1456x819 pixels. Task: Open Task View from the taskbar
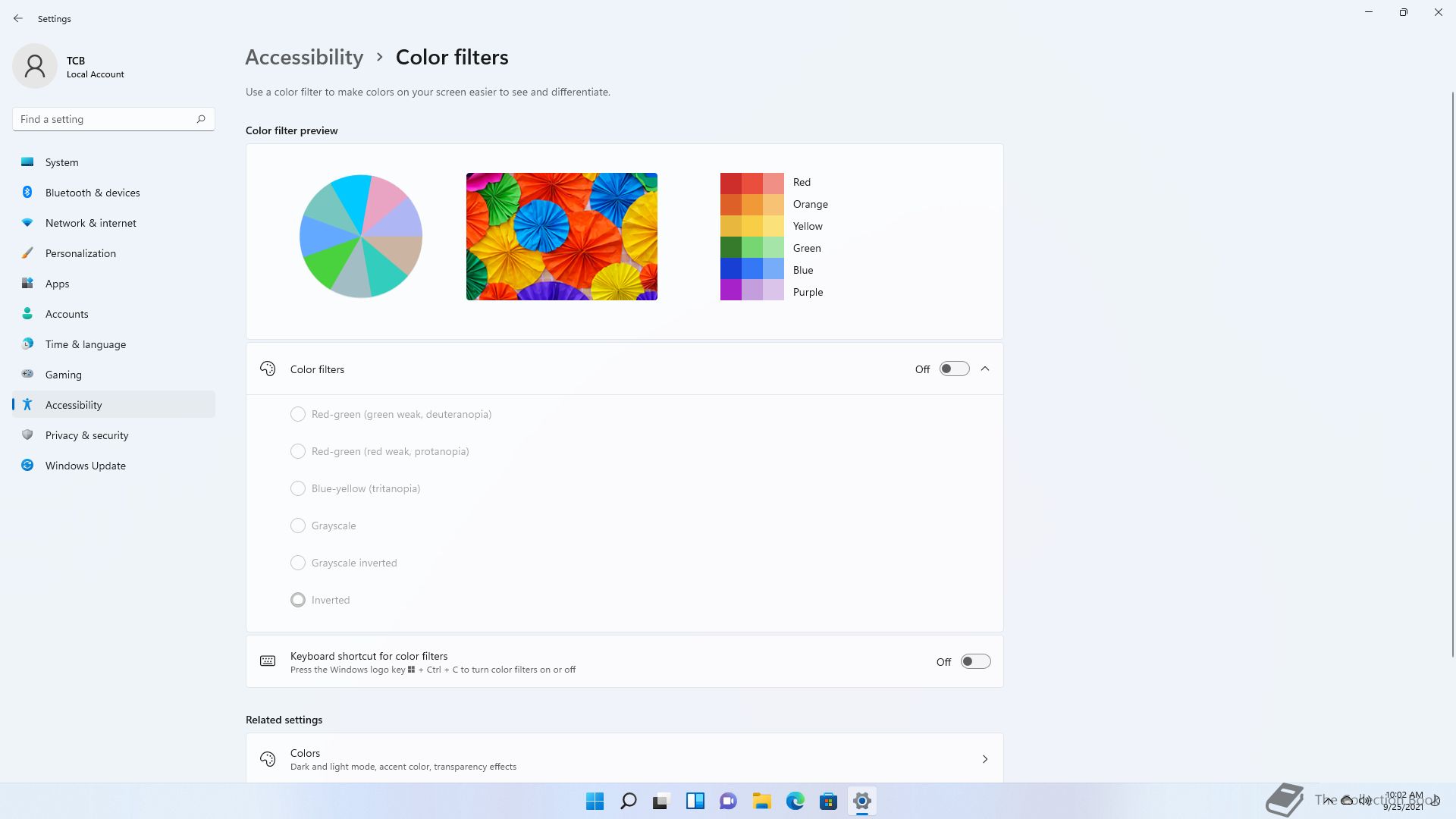(x=662, y=801)
